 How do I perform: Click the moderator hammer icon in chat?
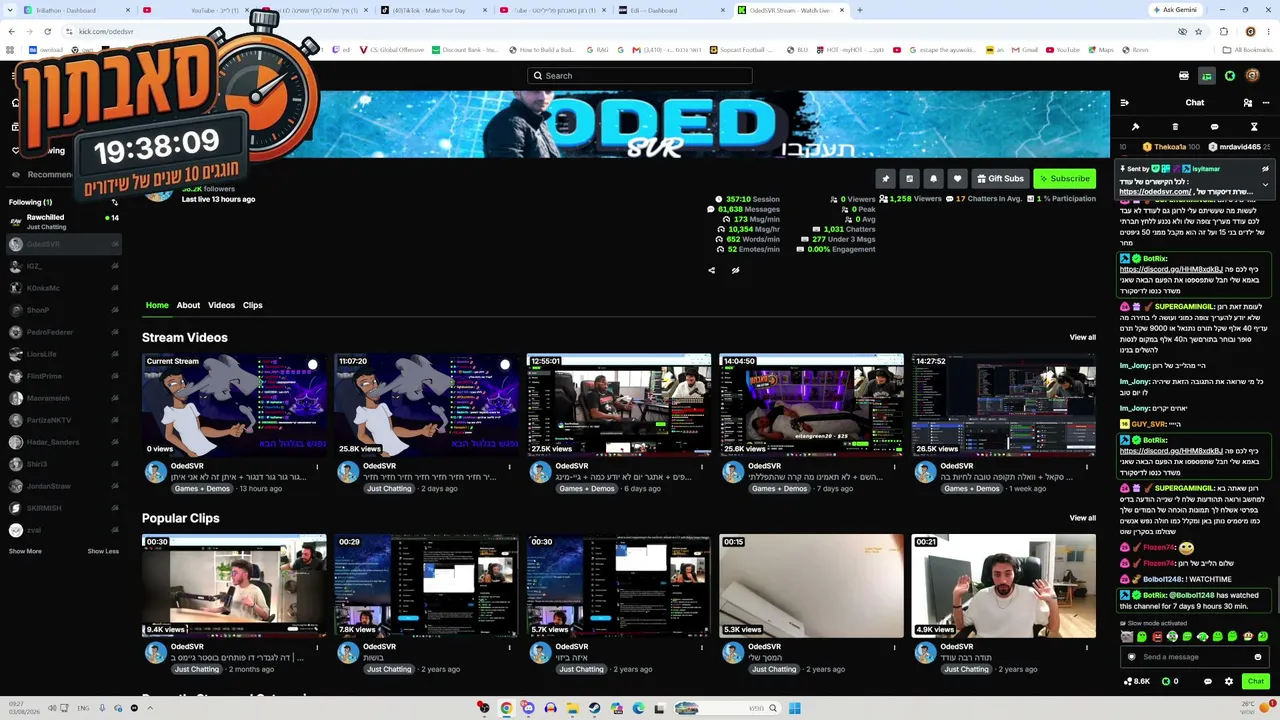[x=1135, y=127]
